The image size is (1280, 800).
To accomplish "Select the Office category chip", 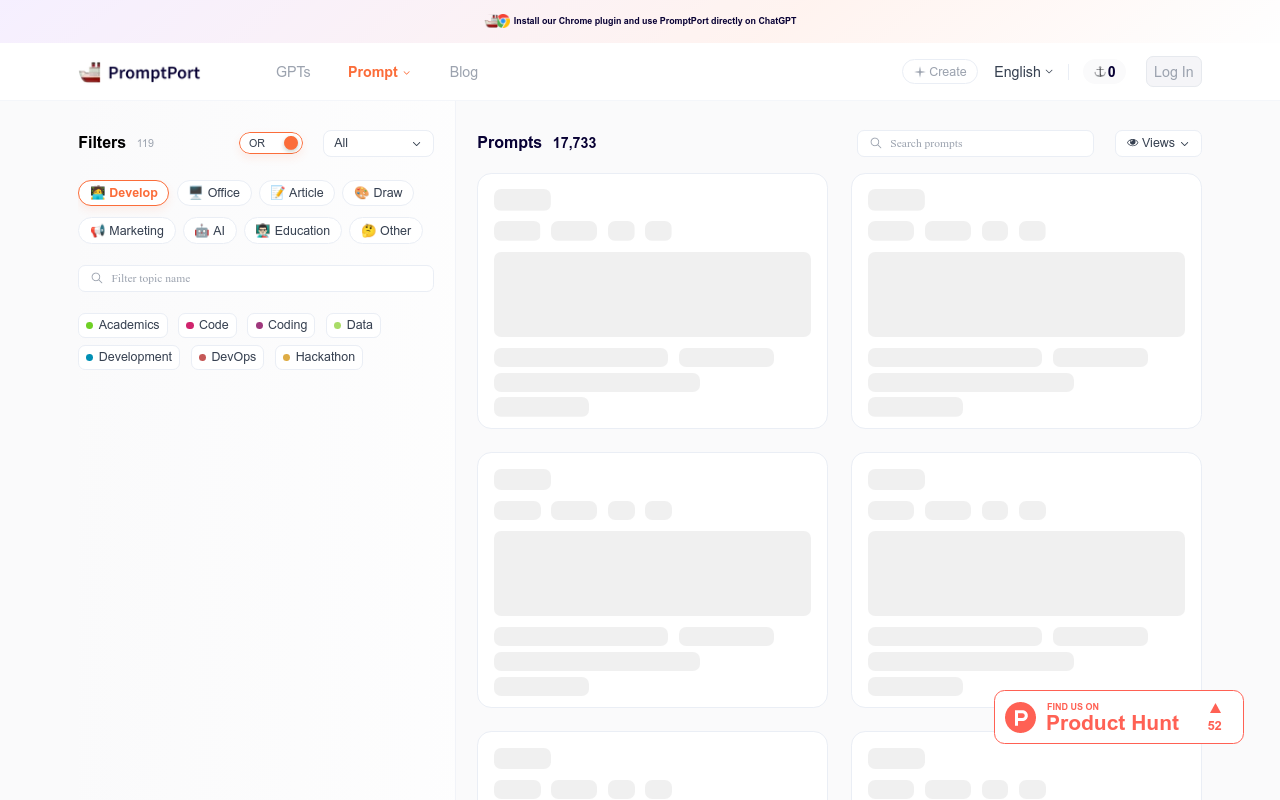I will pos(214,193).
